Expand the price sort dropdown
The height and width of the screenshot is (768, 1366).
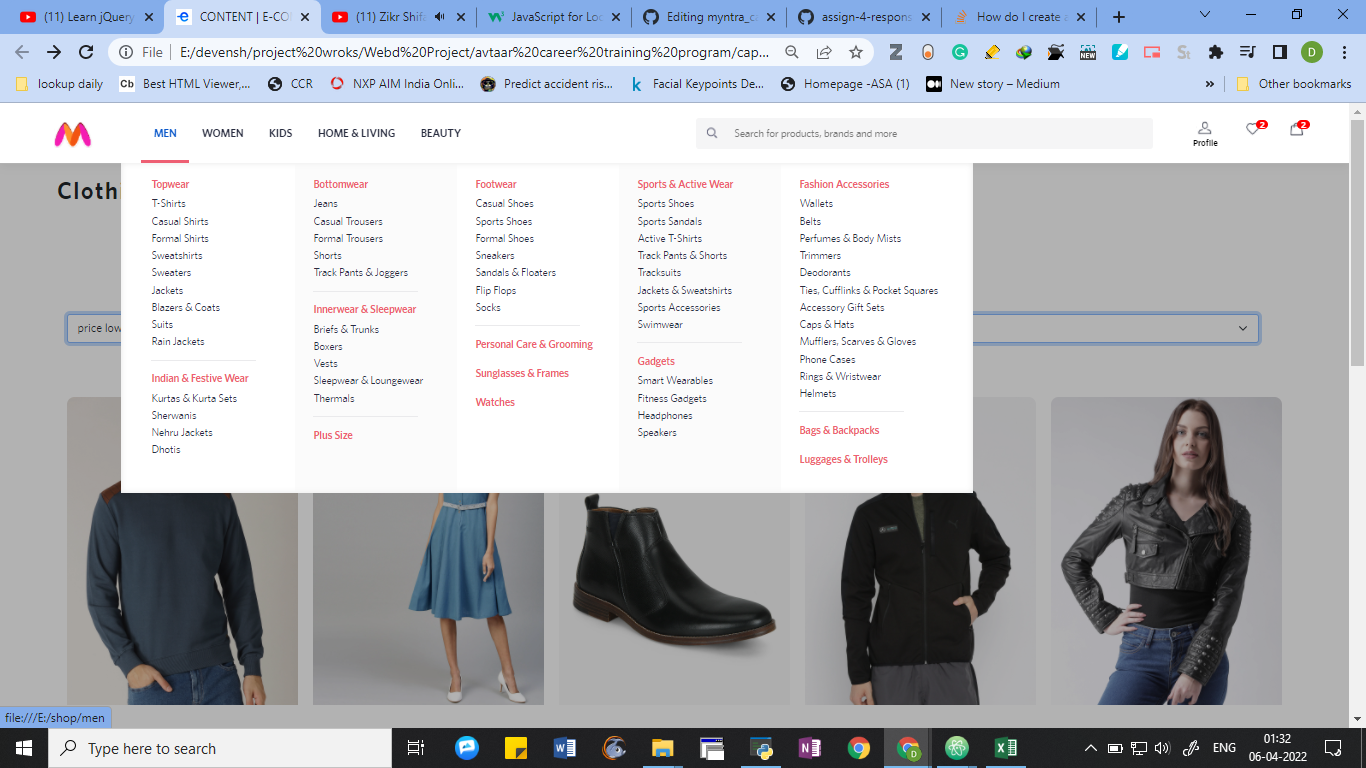pos(1241,327)
